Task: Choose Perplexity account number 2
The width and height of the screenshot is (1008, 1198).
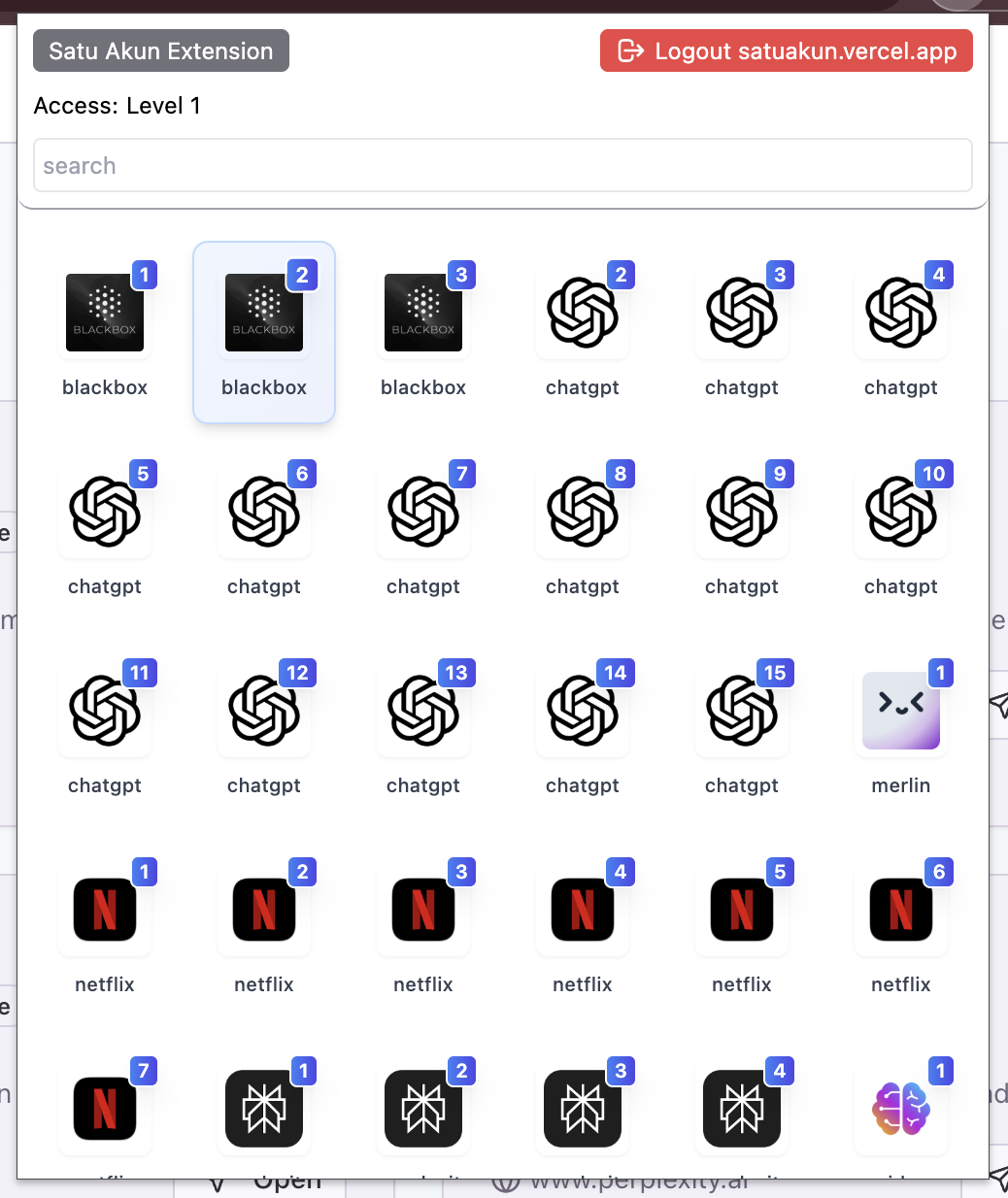Action: click(x=423, y=1109)
